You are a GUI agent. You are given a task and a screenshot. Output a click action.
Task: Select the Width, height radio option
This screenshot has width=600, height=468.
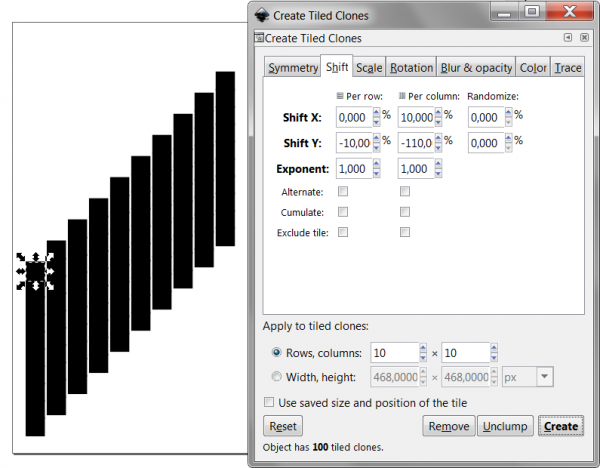coord(276,377)
